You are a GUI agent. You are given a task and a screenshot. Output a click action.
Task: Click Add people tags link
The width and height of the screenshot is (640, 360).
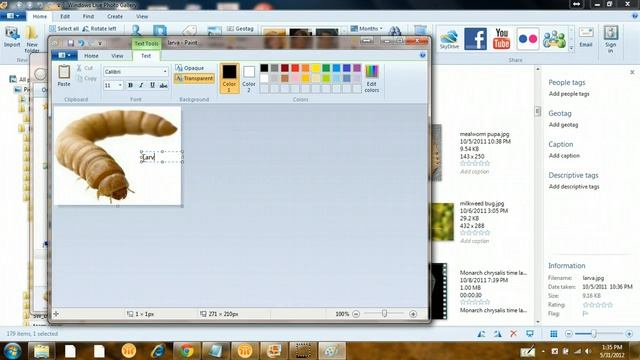[x=569, y=94]
